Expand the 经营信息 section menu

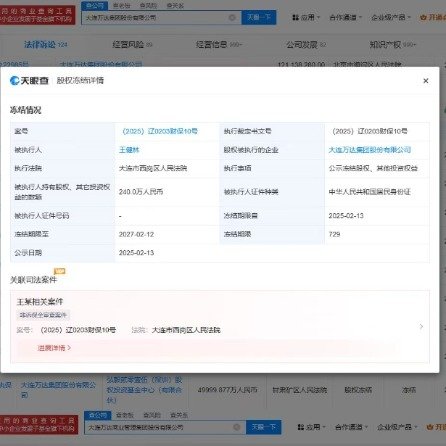tap(219, 44)
